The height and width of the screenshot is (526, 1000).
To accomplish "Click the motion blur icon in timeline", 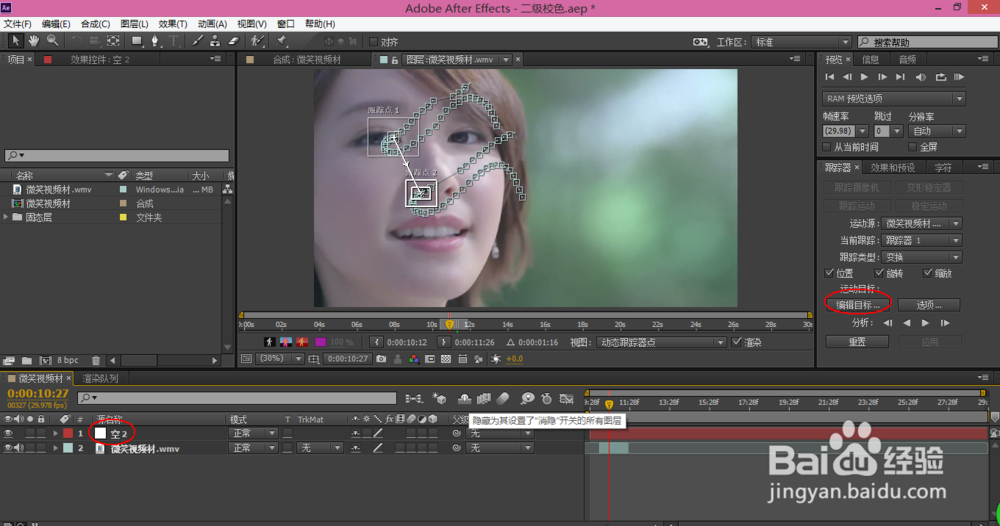I will coord(503,398).
